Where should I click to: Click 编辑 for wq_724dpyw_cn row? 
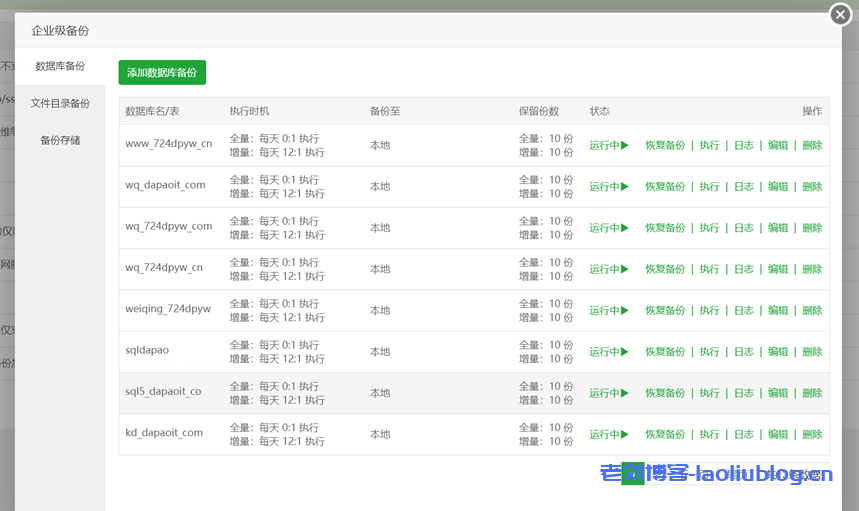778,269
